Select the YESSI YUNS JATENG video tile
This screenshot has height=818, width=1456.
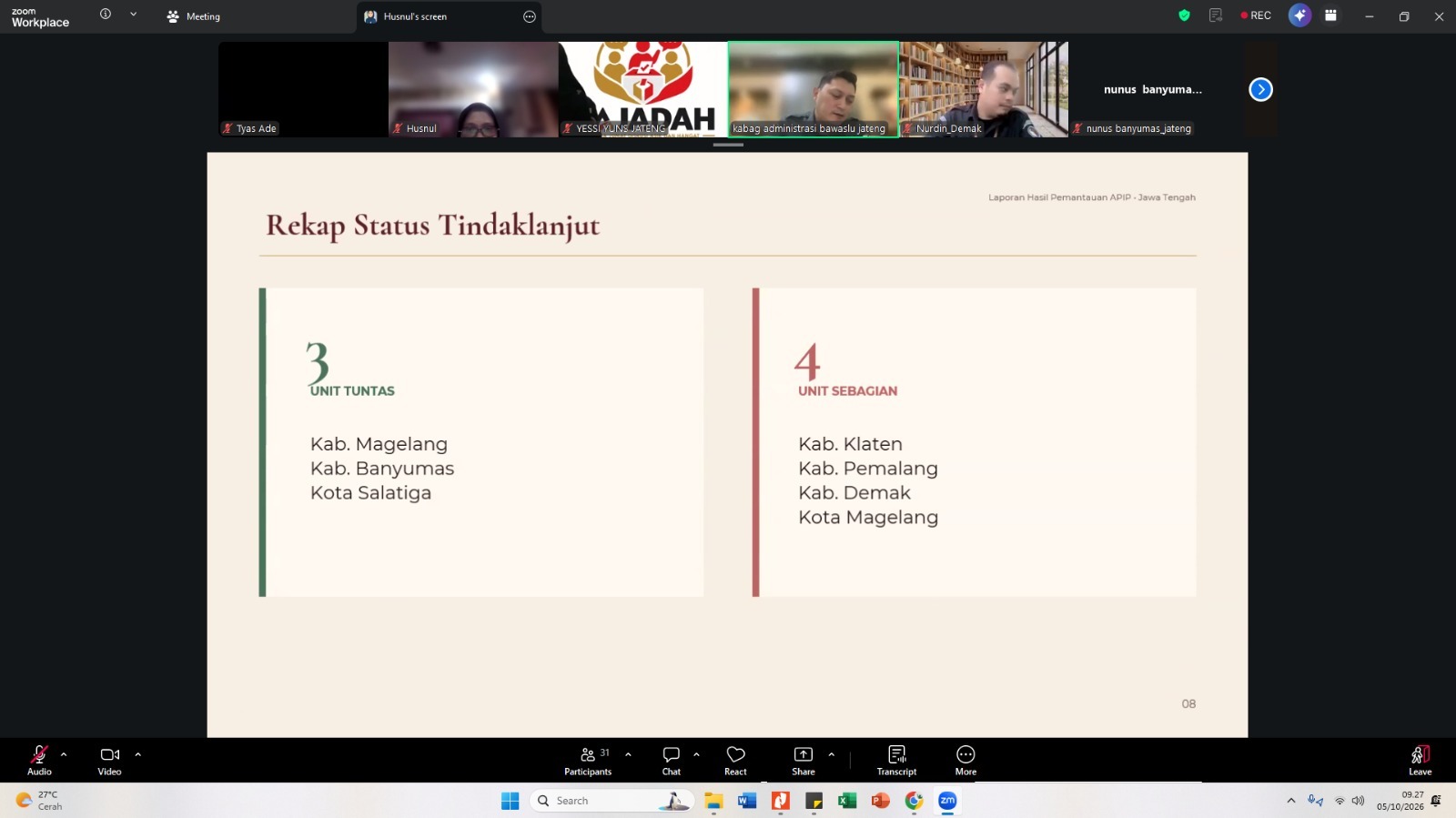pos(643,89)
